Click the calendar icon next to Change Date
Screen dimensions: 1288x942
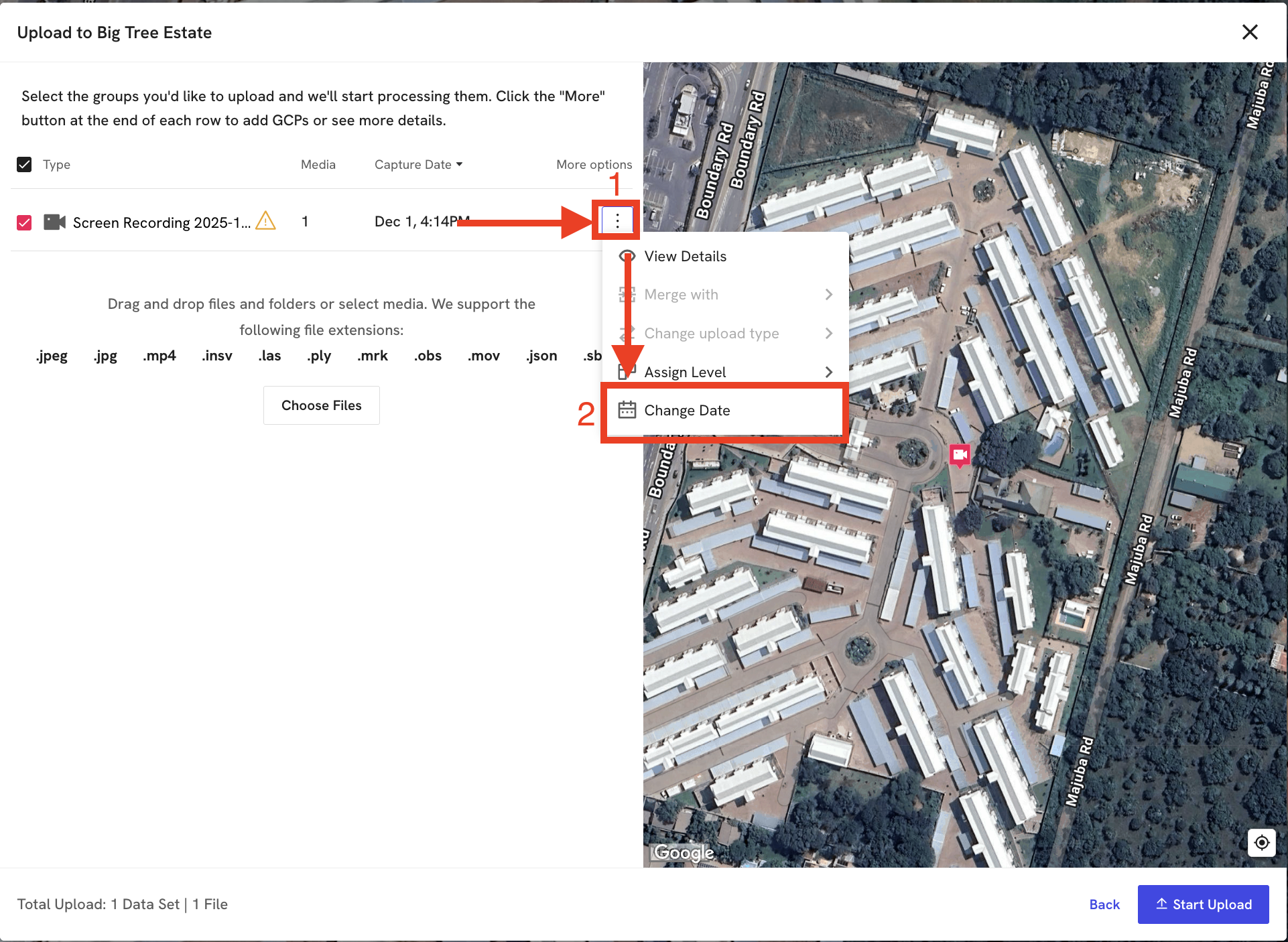click(627, 410)
